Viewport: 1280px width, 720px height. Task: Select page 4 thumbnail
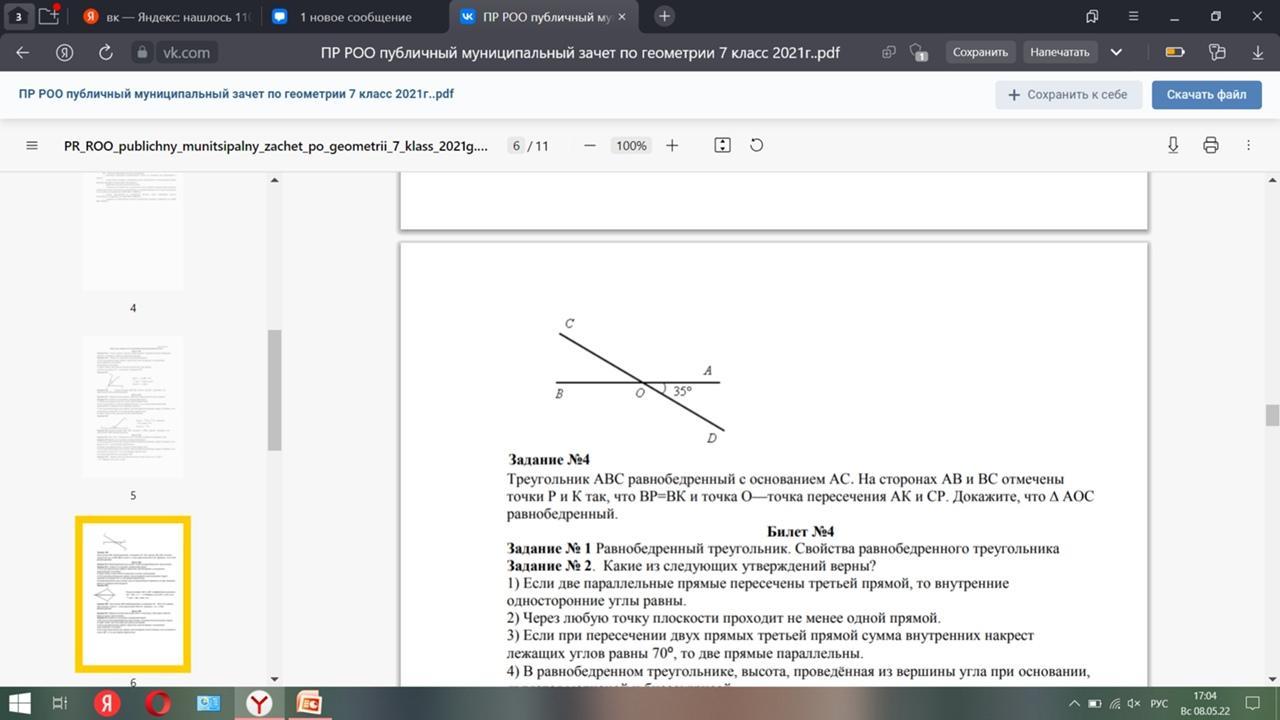pos(133,230)
